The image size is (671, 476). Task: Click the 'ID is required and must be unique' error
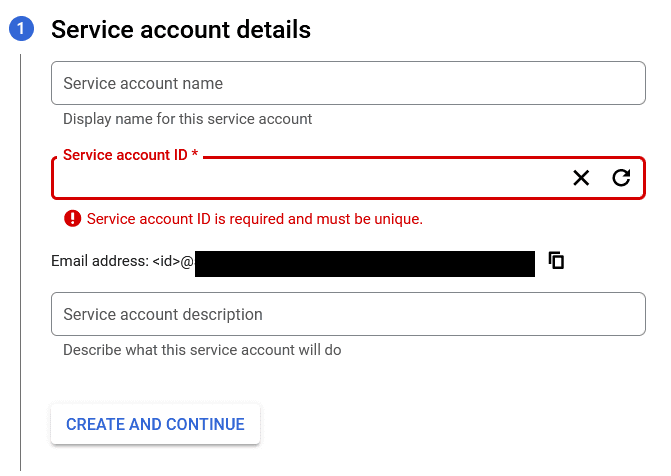pyautogui.click(x=255, y=219)
